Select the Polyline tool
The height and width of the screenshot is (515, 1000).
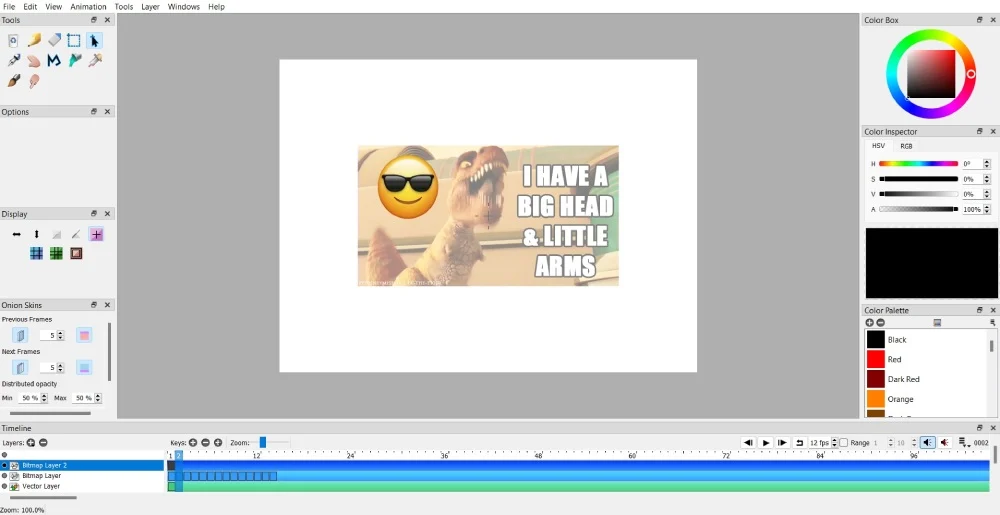tap(54, 61)
